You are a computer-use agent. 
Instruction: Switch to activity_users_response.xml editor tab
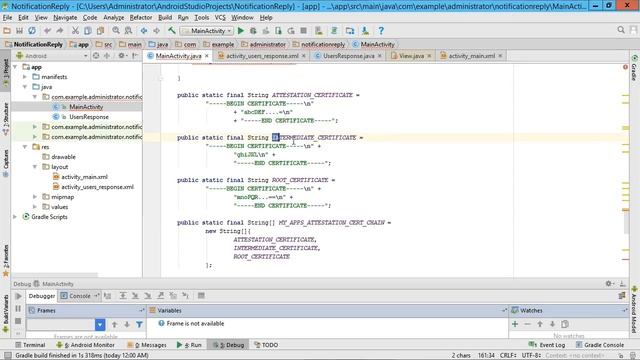[262, 56]
